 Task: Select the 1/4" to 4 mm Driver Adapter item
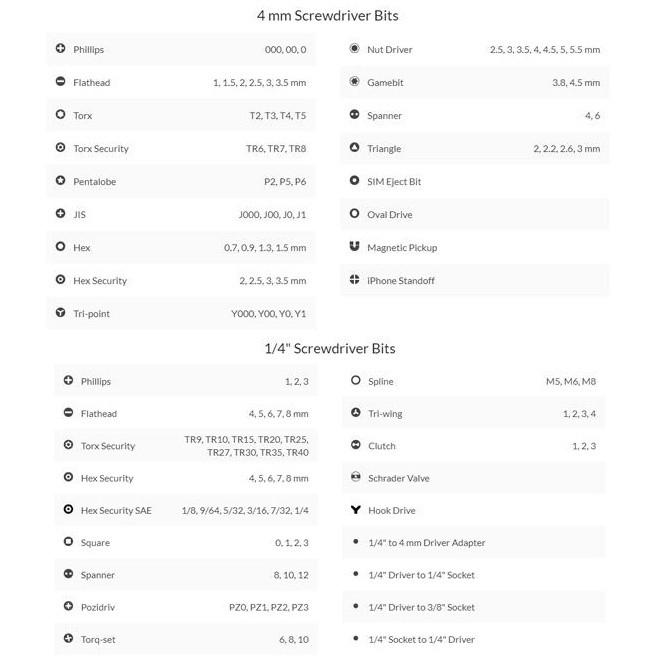[426, 543]
